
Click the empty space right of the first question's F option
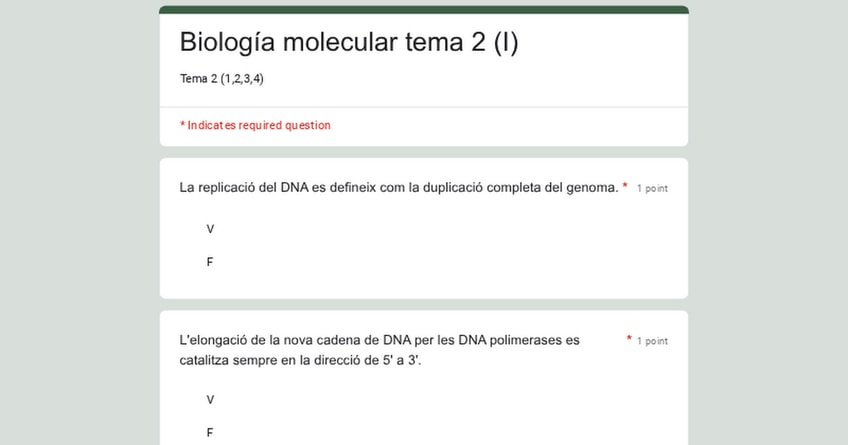tap(450, 262)
